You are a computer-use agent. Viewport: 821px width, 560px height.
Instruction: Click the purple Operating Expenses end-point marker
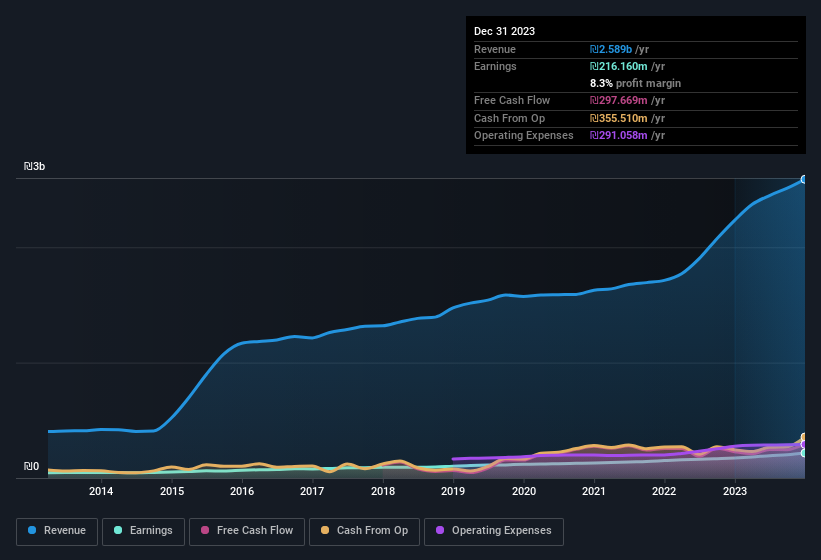[x=804, y=445]
